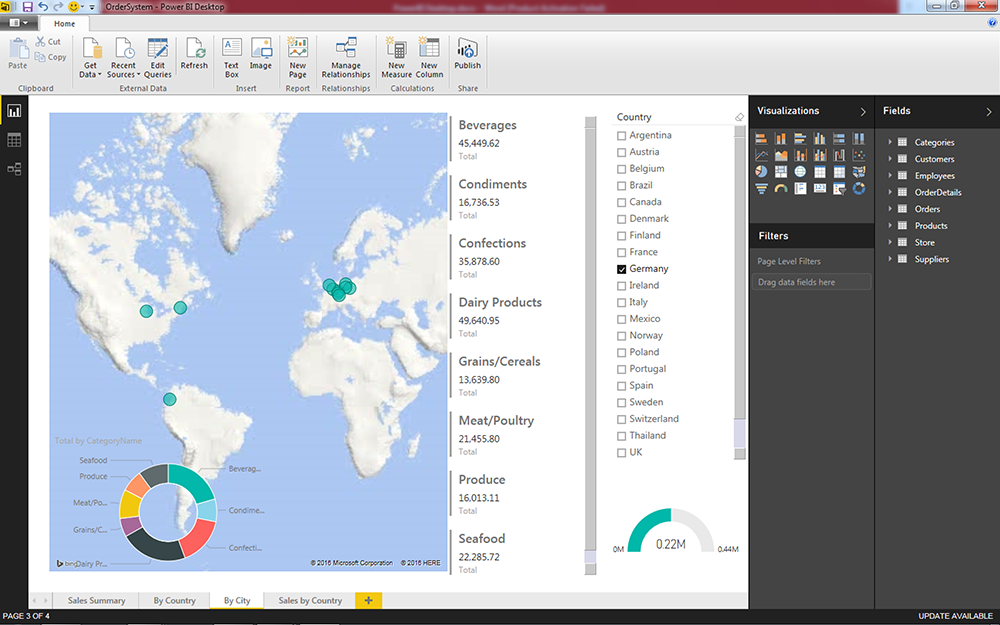The image size is (1000, 625).
Task: Select the pie chart visualization
Action: pyautogui.click(x=761, y=172)
